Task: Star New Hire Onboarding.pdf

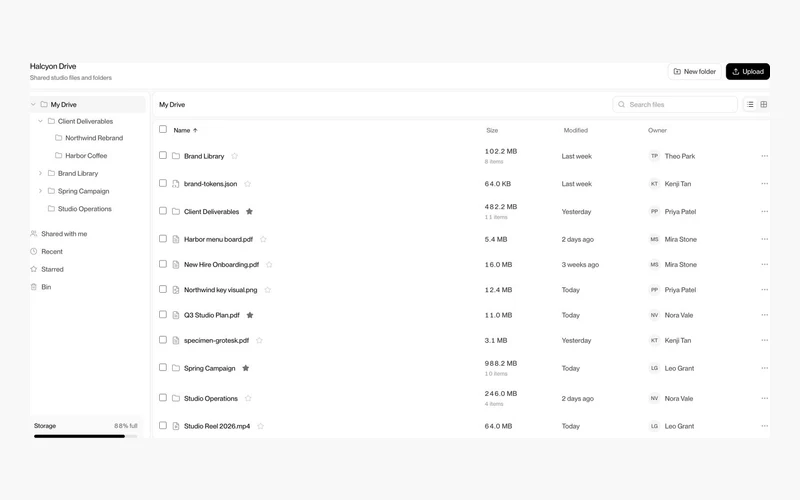Action: (x=269, y=264)
